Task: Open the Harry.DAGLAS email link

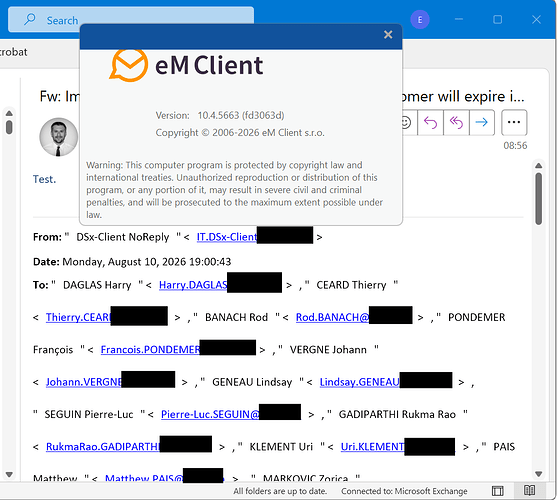Action: (193, 285)
